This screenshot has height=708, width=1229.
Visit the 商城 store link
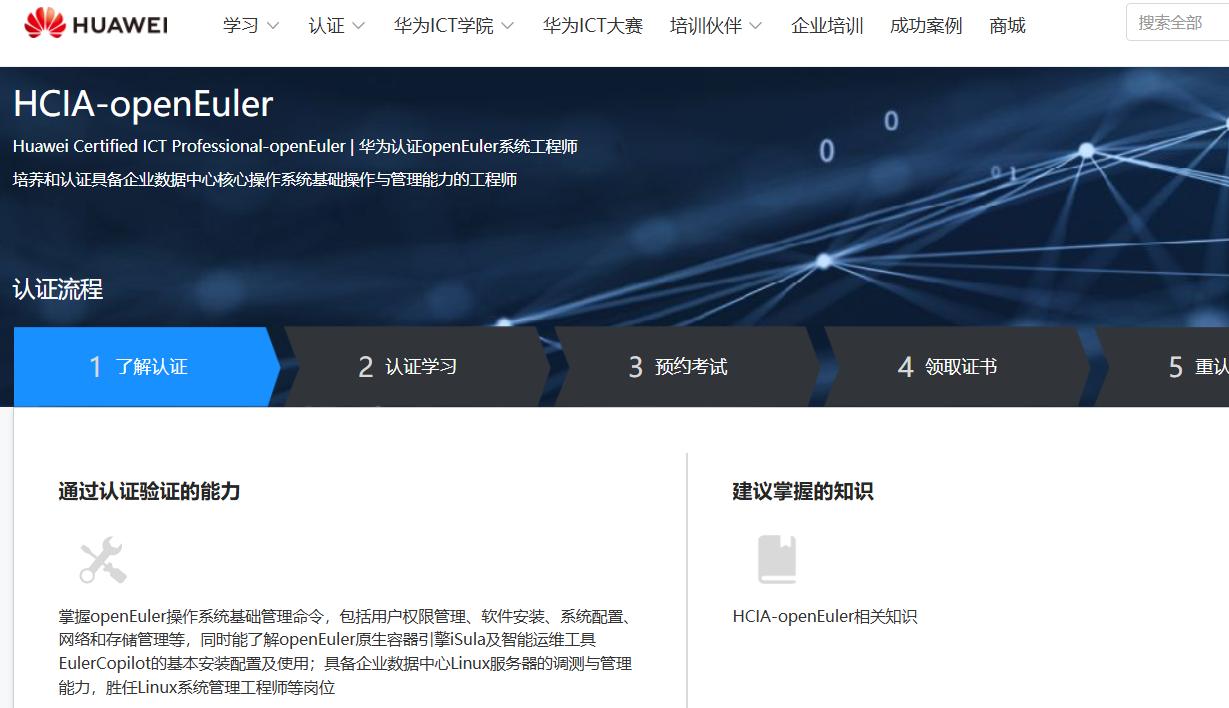click(1007, 26)
